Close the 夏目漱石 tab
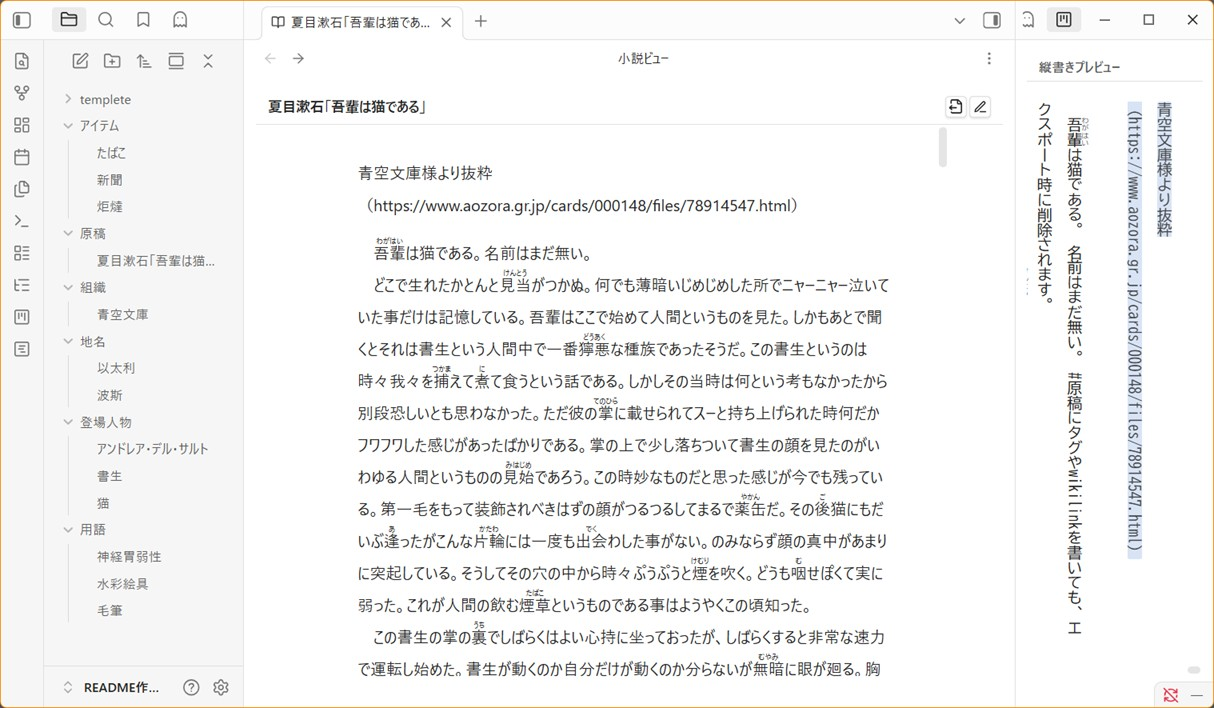 pyautogui.click(x=445, y=21)
